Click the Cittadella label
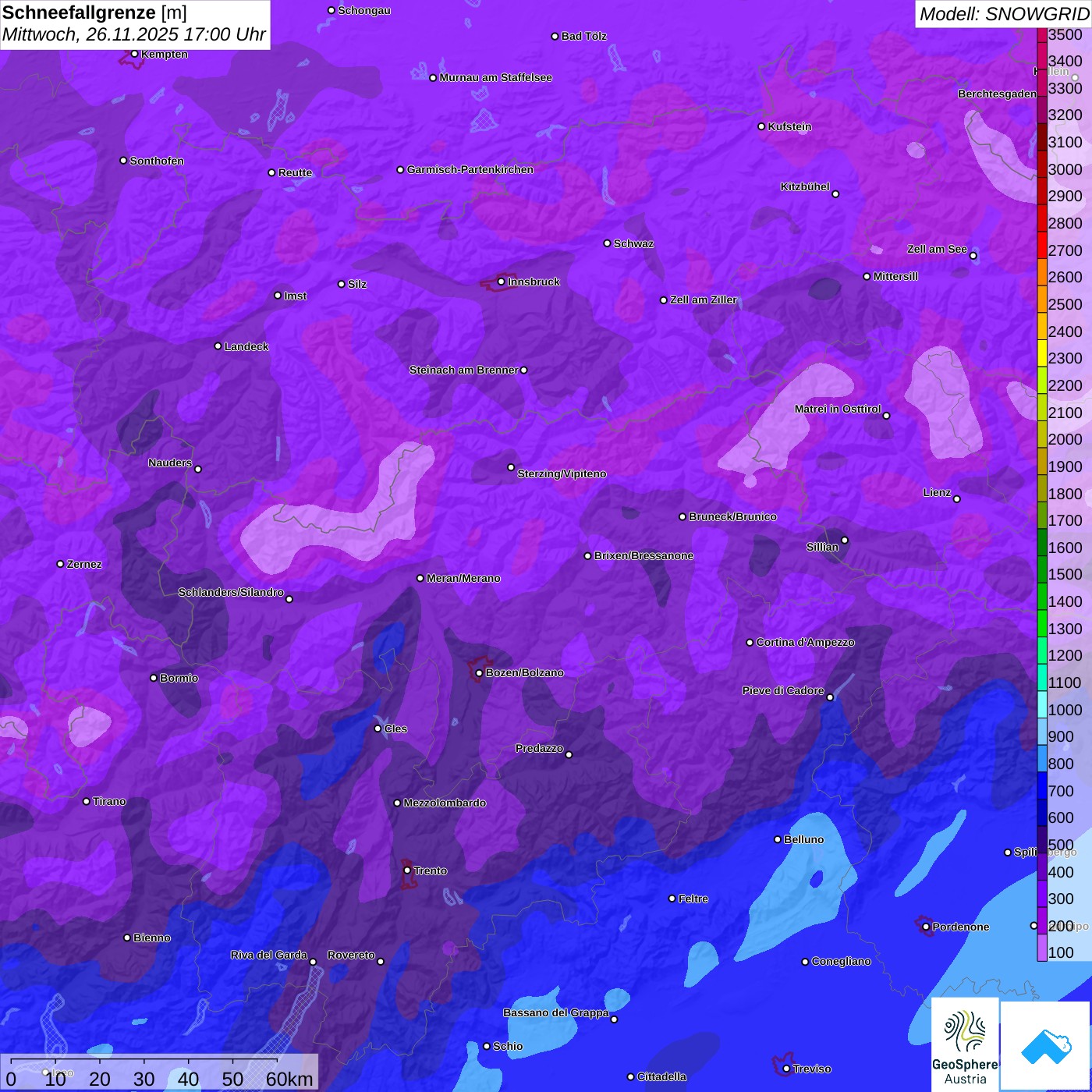 (x=661, y=1076)
